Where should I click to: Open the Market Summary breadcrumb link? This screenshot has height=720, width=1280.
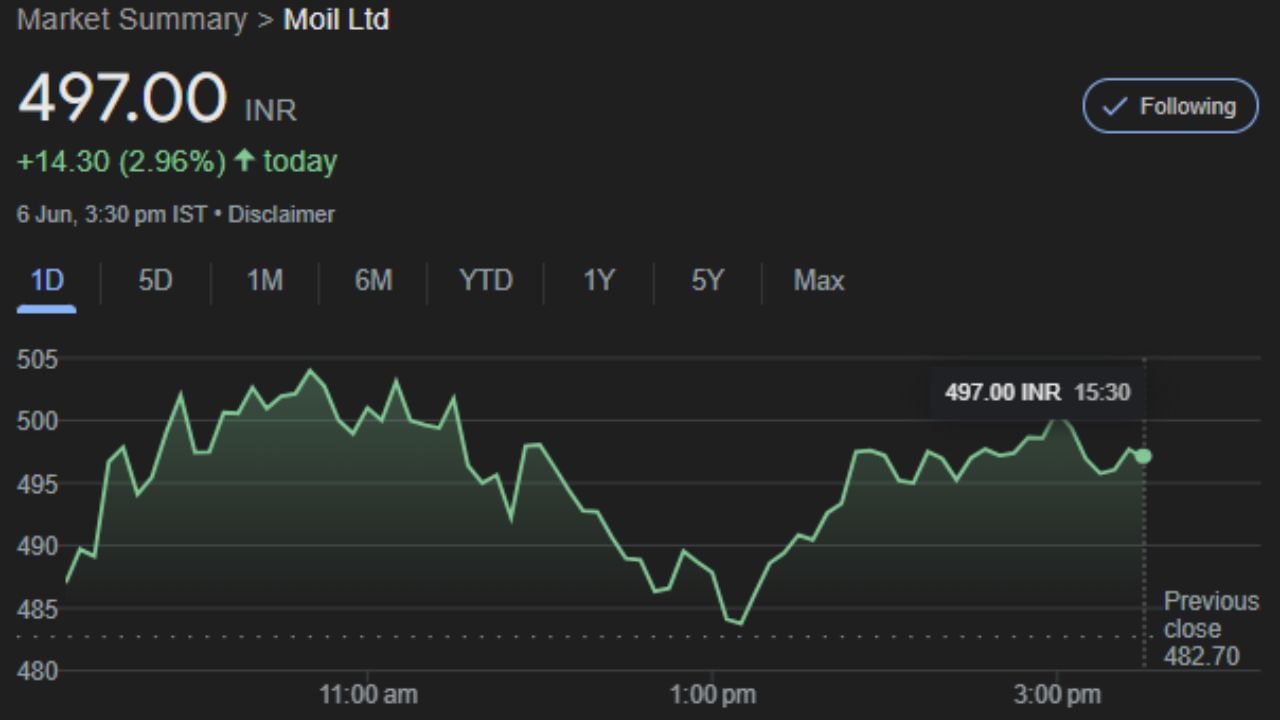click(132, 19)
